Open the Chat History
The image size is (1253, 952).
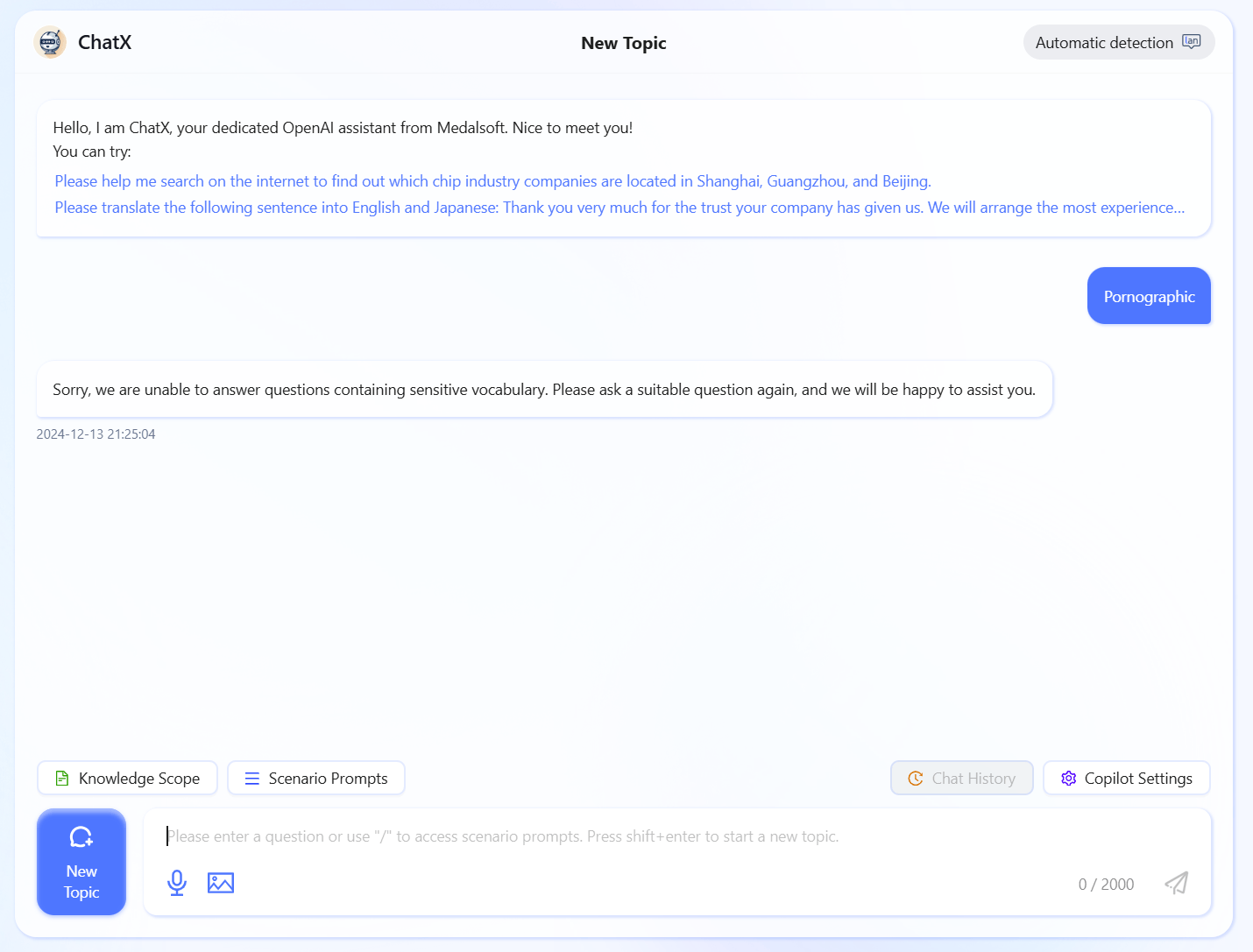click(x=962, y=779)
